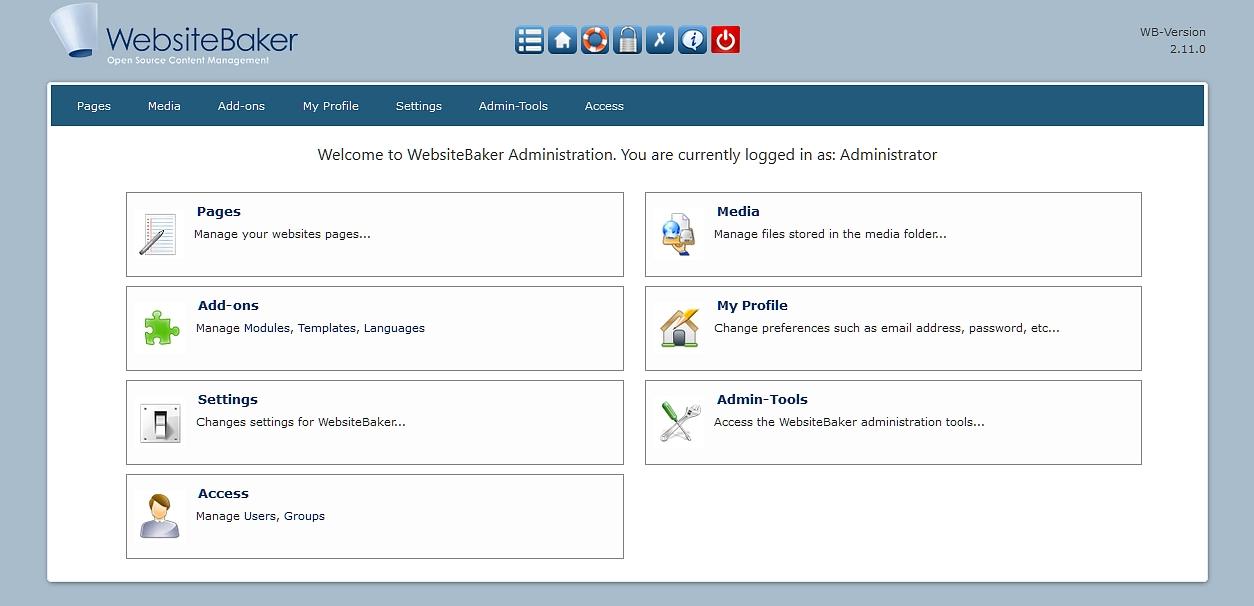
Task: Click 'Manage Modules, Templates, Languages' text
Action: (310, 328)
